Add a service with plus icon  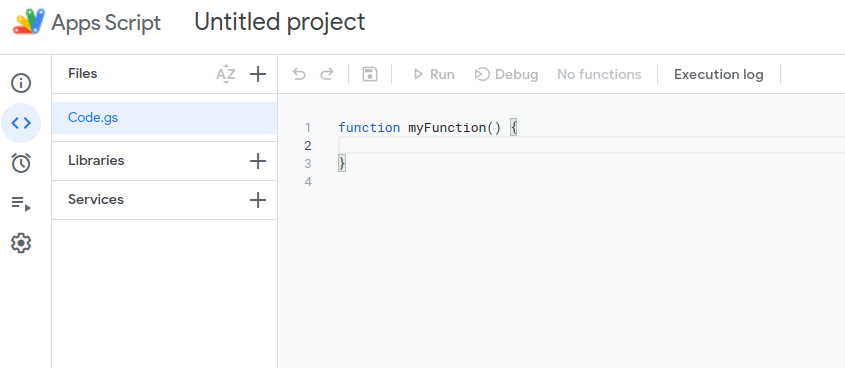click(258, 200)
